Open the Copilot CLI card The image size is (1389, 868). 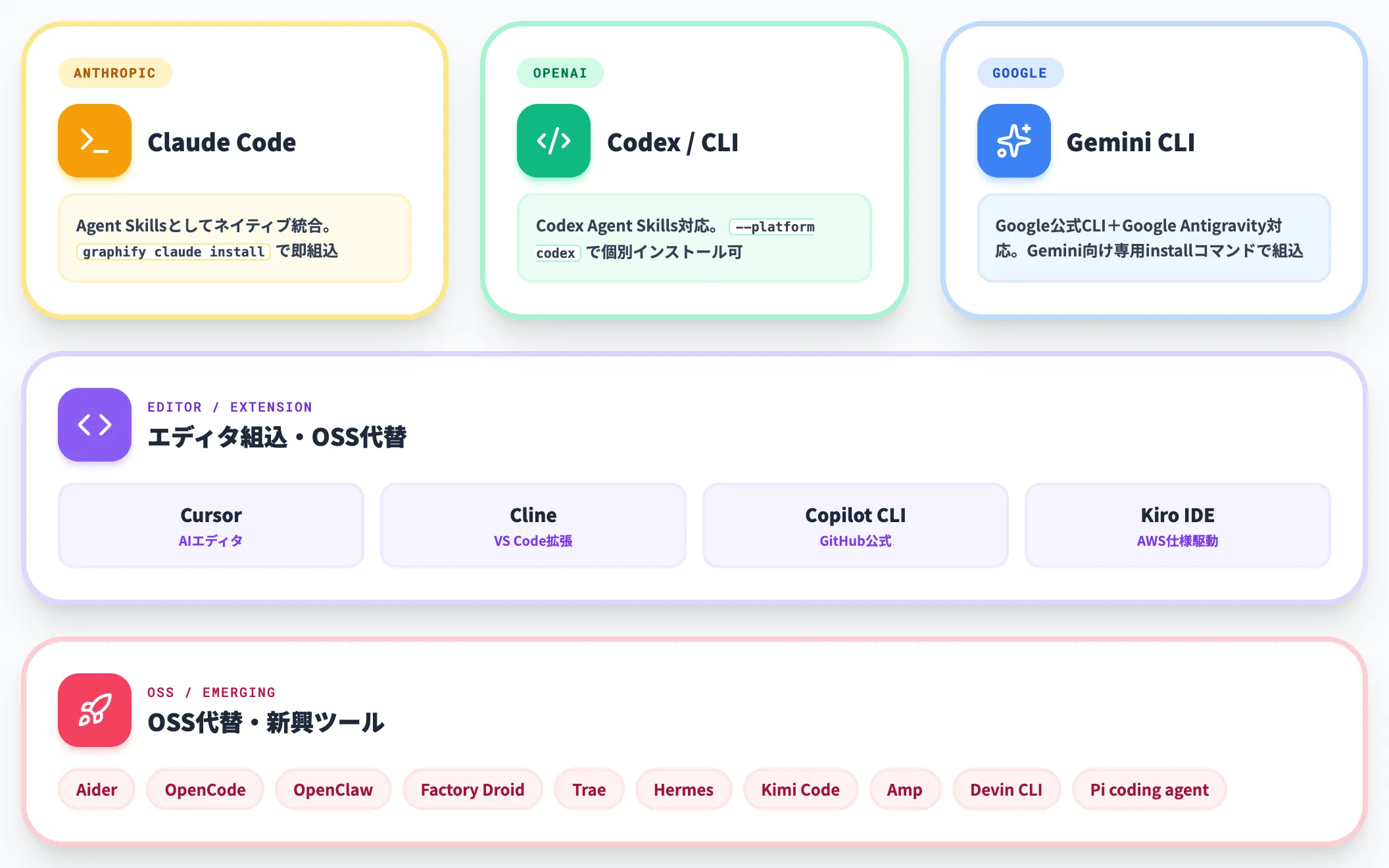pos(856,525)
